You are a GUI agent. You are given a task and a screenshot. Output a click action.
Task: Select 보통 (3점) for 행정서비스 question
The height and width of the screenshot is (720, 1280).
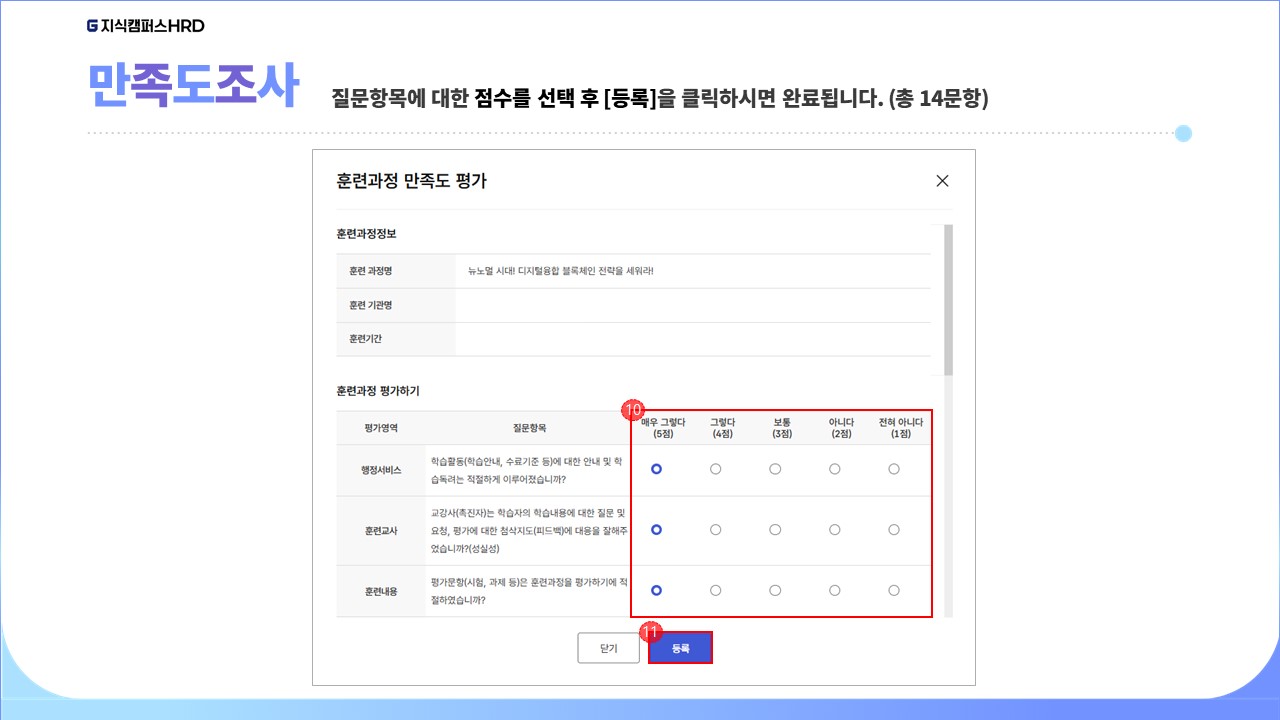(x=775, y=469)
